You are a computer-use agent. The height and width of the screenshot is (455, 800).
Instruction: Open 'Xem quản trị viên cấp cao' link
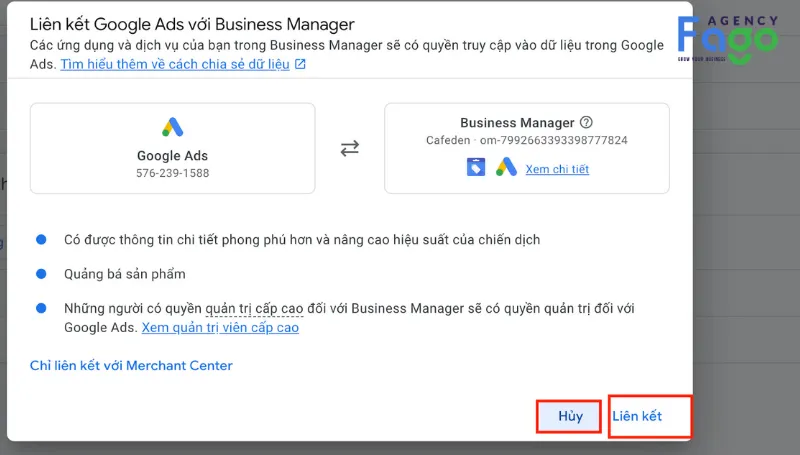click(220, 327)
